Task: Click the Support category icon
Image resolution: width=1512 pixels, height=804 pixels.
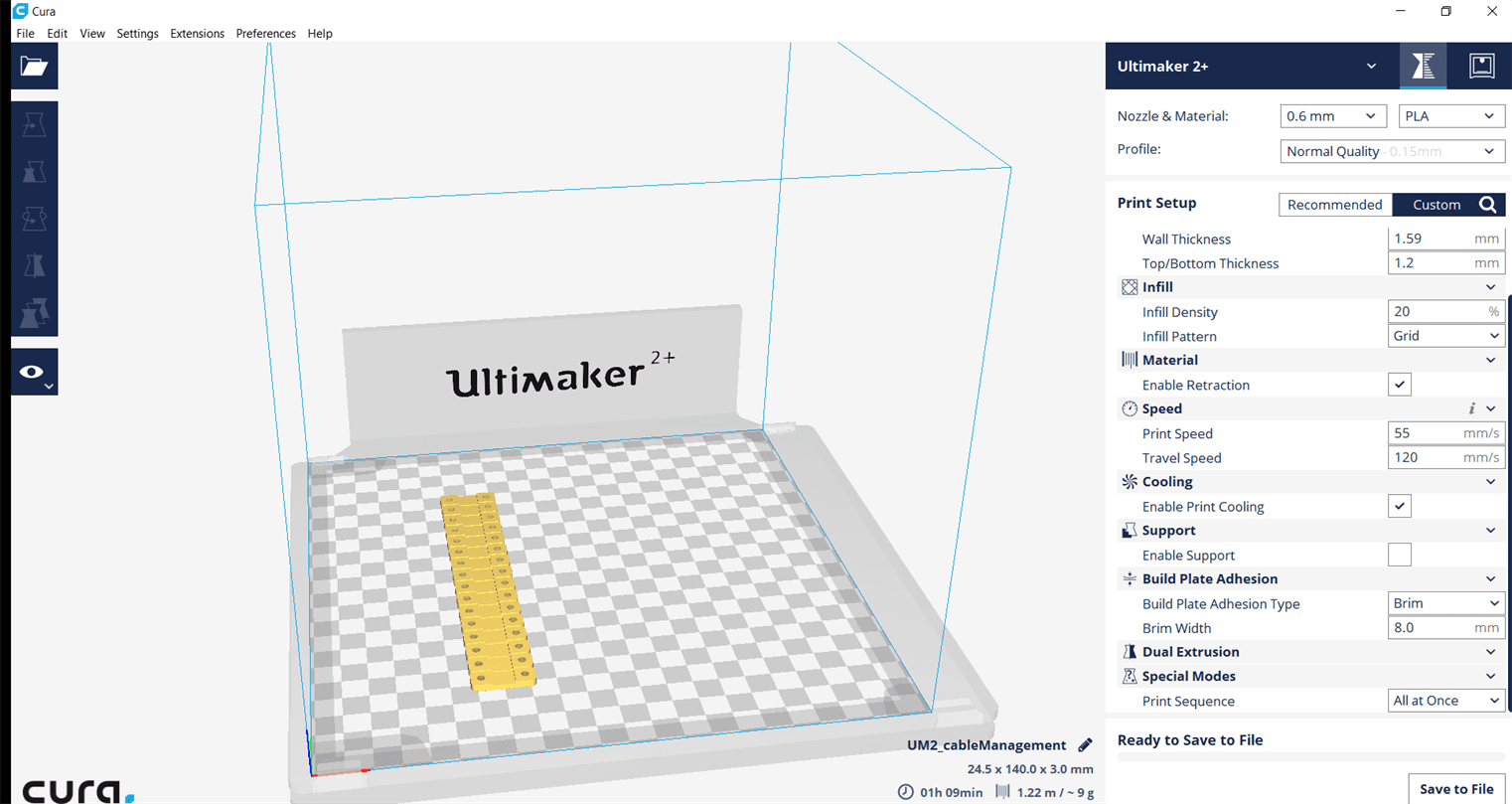Action: (1130, 531)
